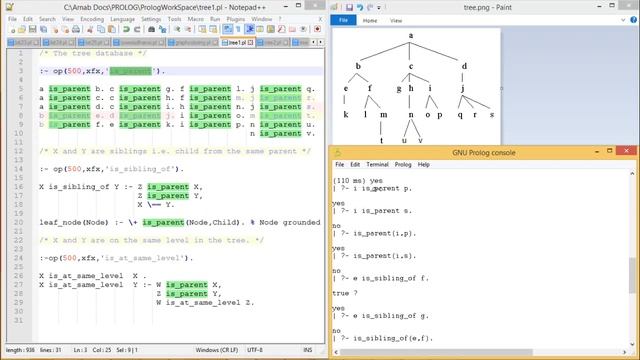This screenshot has width=640, height=360.
Task: Click the Copy icon in Notepad++ toolbar
Action: coord(101,29)
